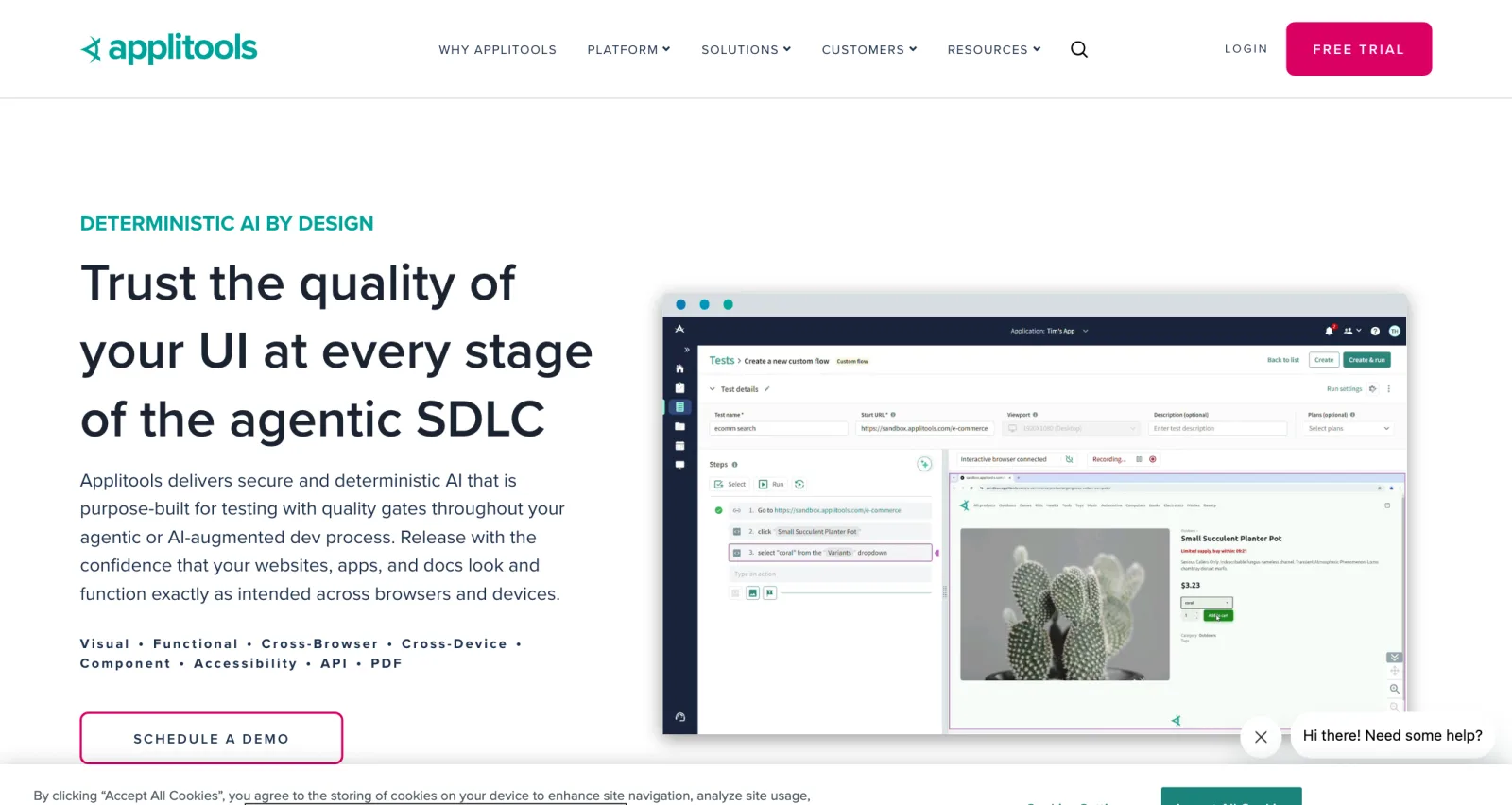Click the 'Tests' breadcrumb link
This screenshot has height=805, width=1512.
click(x=722, y=360)
